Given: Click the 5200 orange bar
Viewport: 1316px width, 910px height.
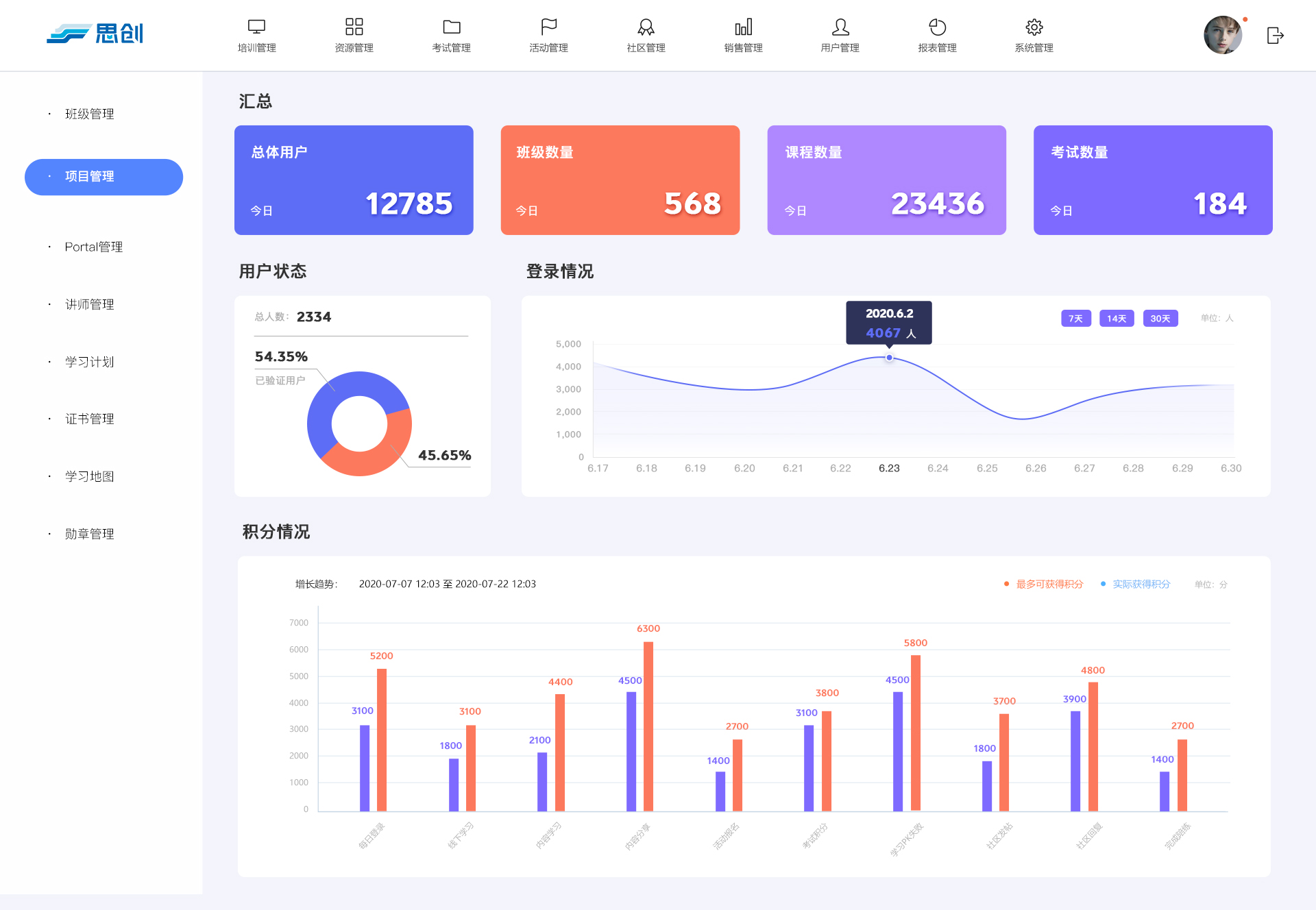Looking at the screenshot, I should click(382, 740).
